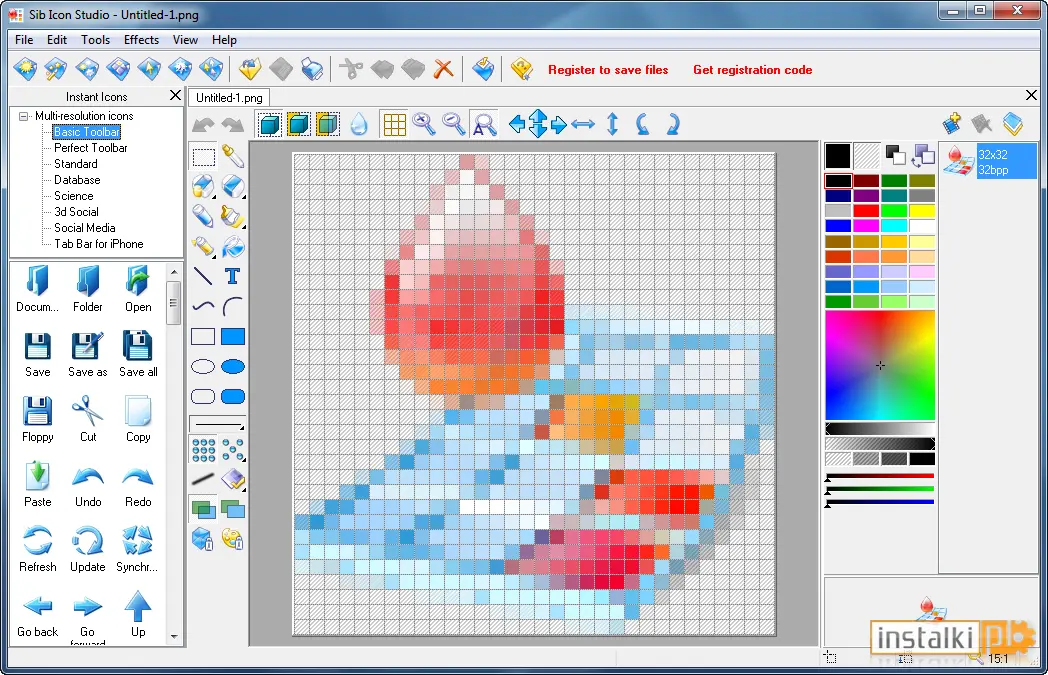Rotate image clockwise
The width and height of the screenshot is (1048, 675).
click(672, 124)
